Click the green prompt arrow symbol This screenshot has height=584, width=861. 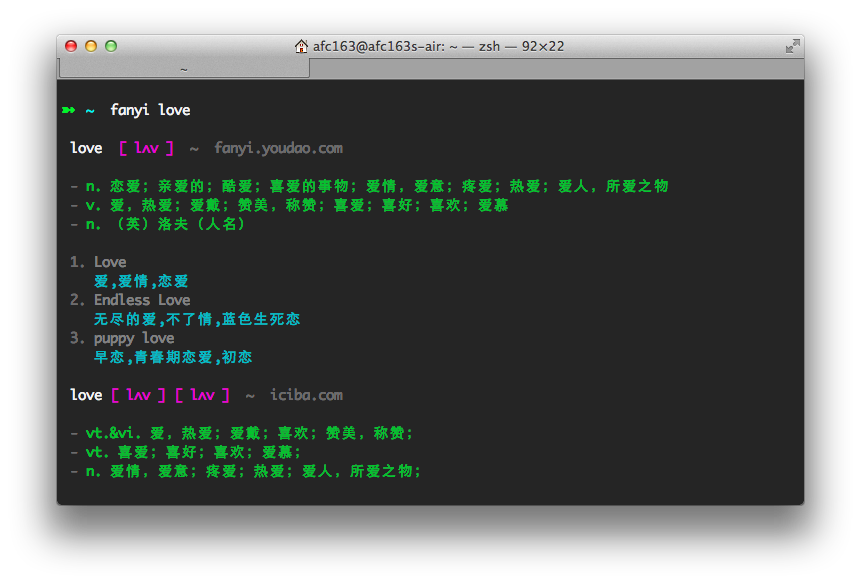(68, 110)
